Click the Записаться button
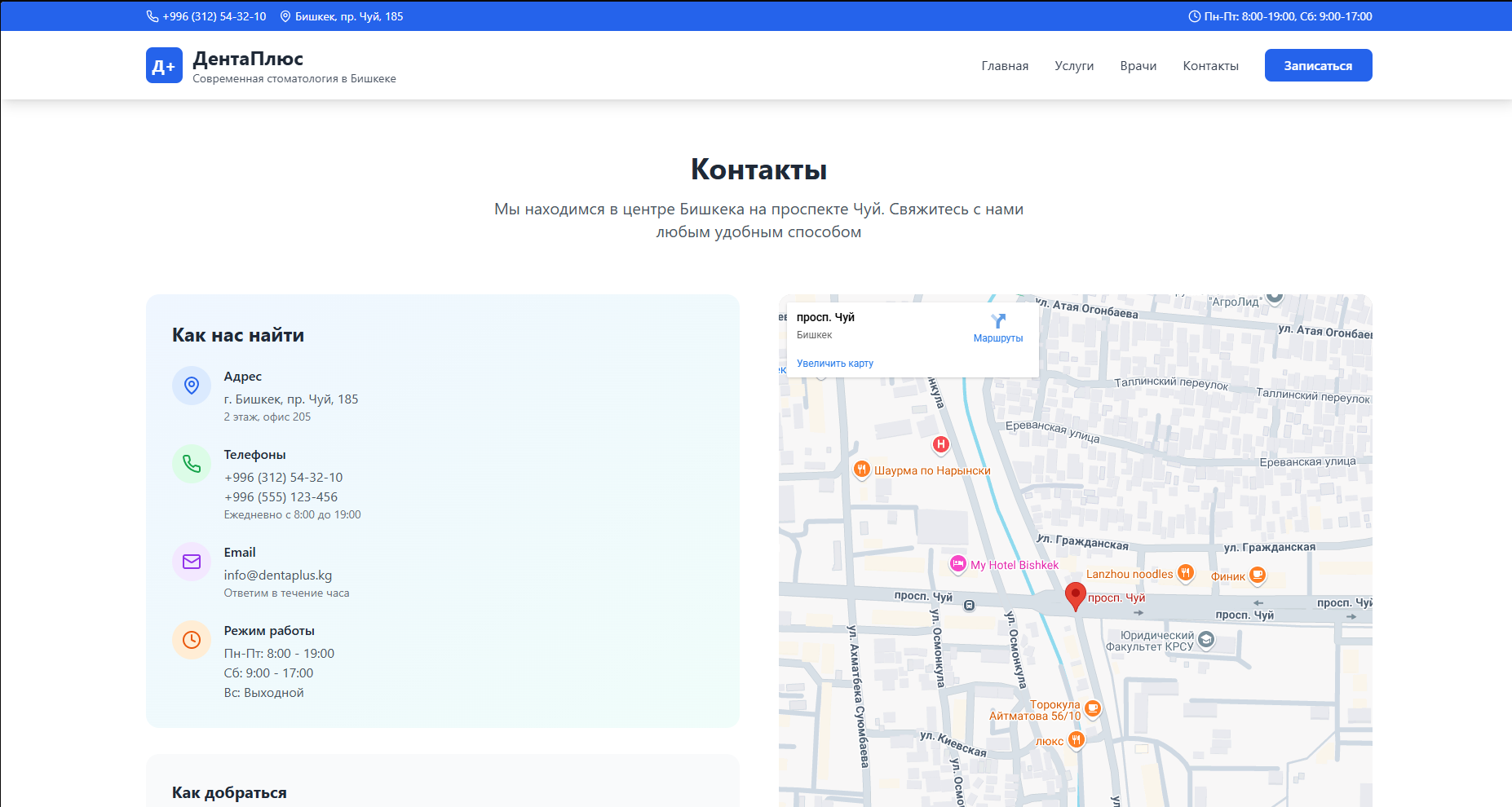Image resolution: width=1512 pixels, height=807 pixels. coord(1318,65)
